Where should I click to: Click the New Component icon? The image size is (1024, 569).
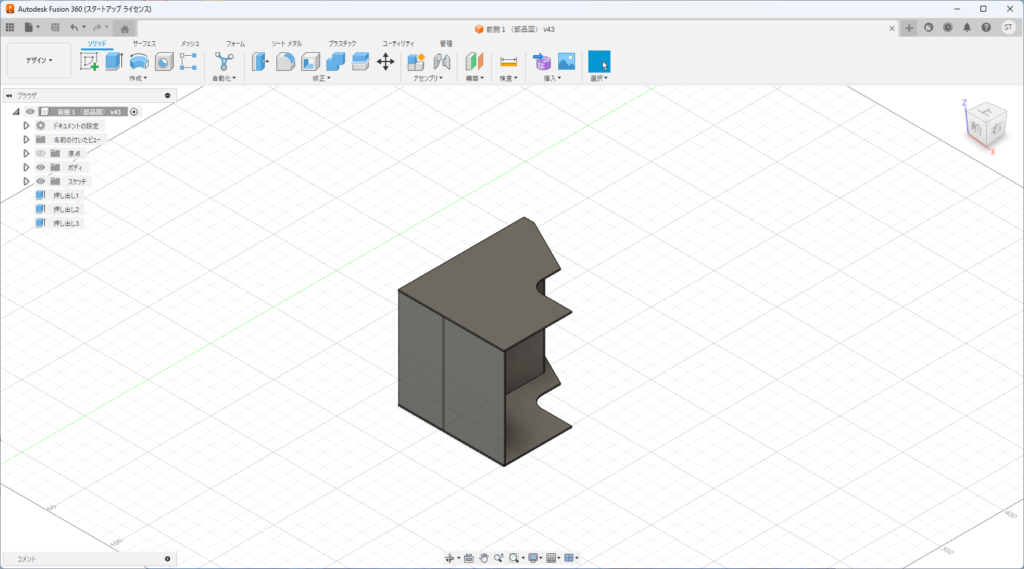[x=416, y=61]
